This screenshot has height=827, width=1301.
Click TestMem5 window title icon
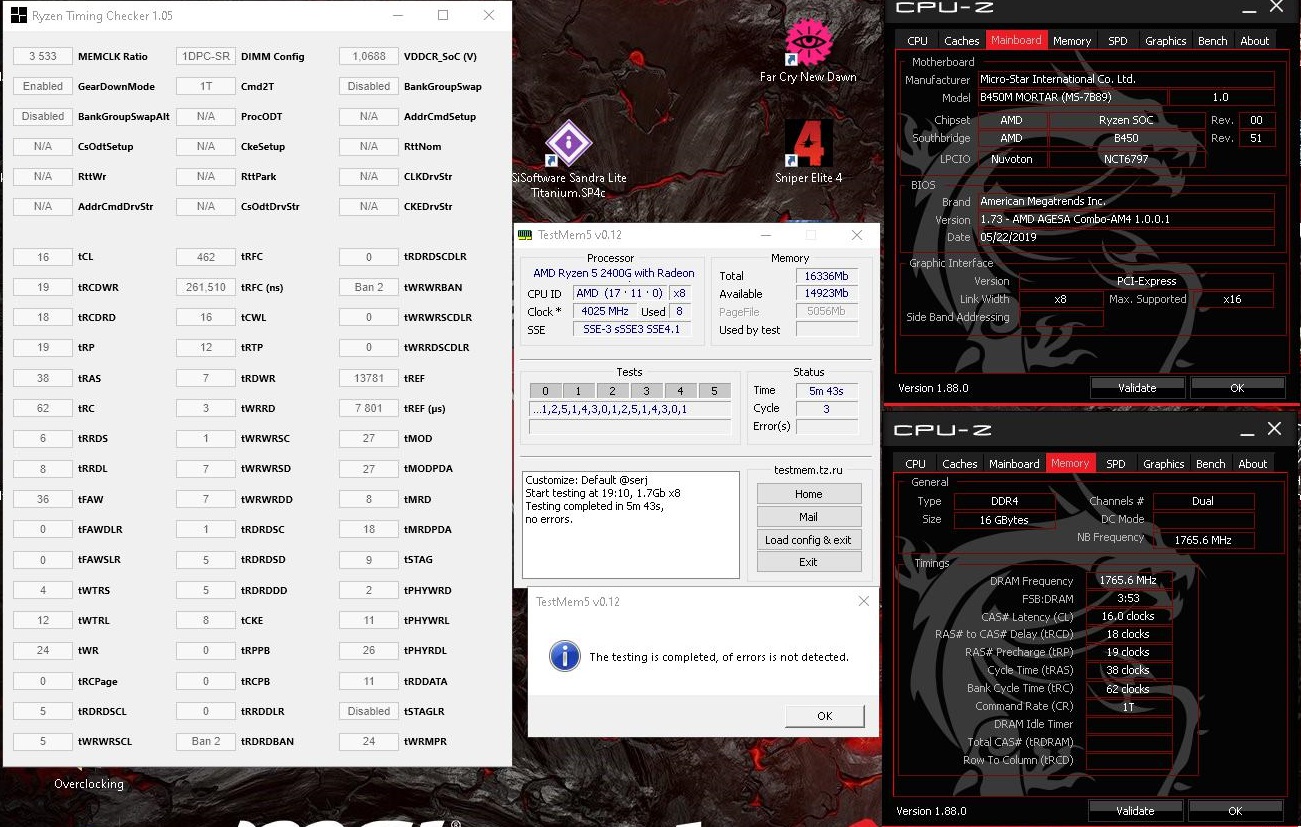524,235
